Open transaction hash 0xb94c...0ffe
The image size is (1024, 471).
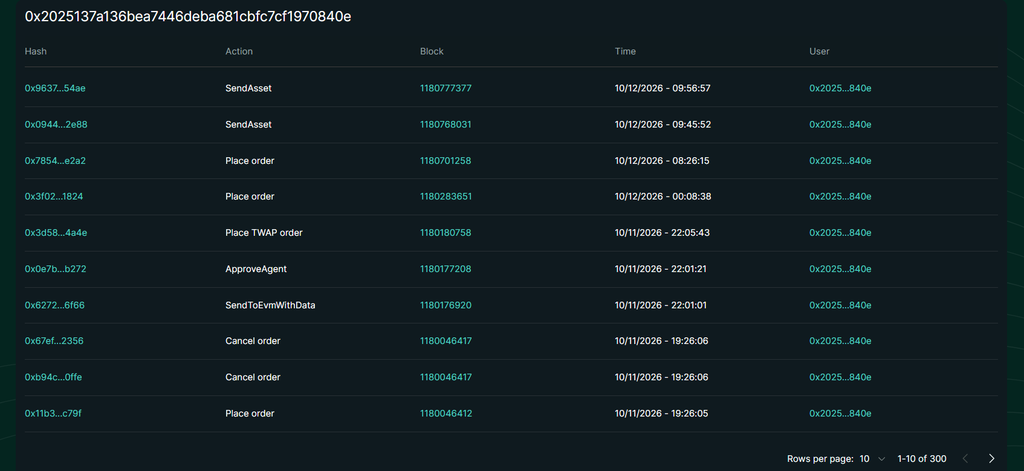[x=53, y=378]
